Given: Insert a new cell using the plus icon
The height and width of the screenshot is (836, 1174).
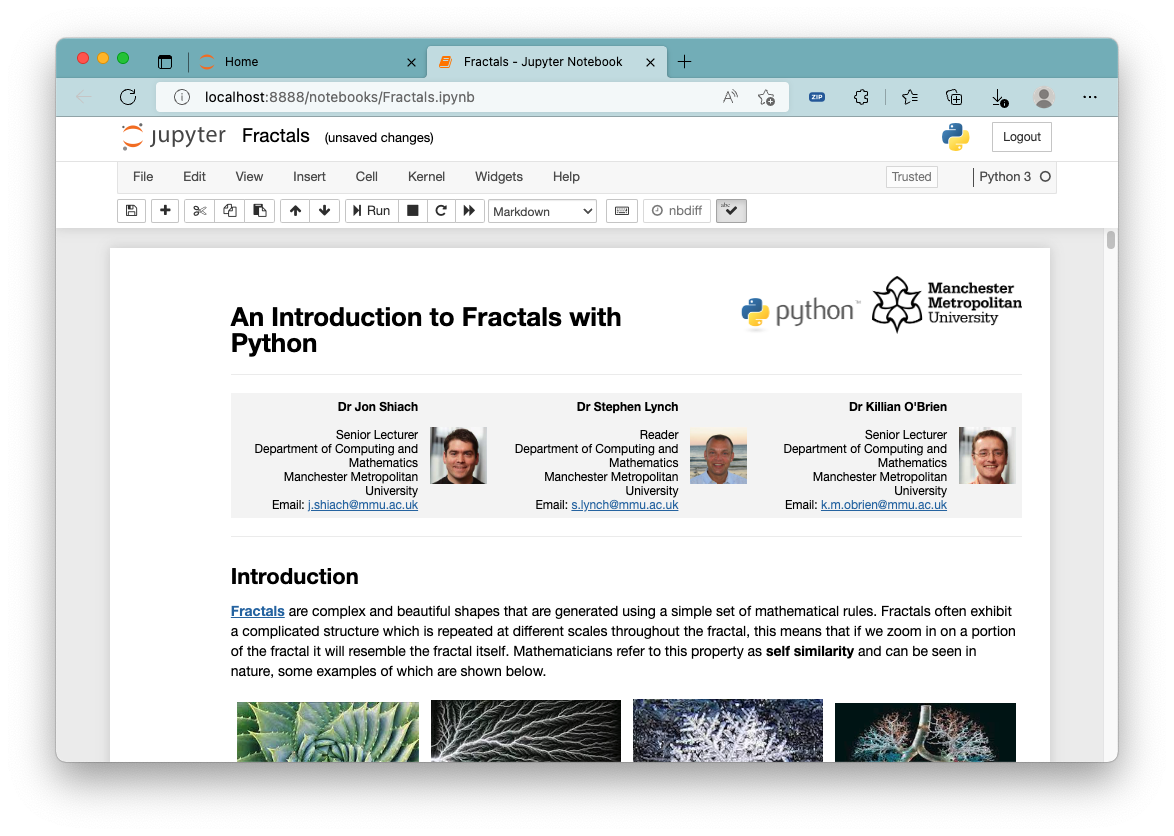Looking at the screenshot, I should point(165,211).
